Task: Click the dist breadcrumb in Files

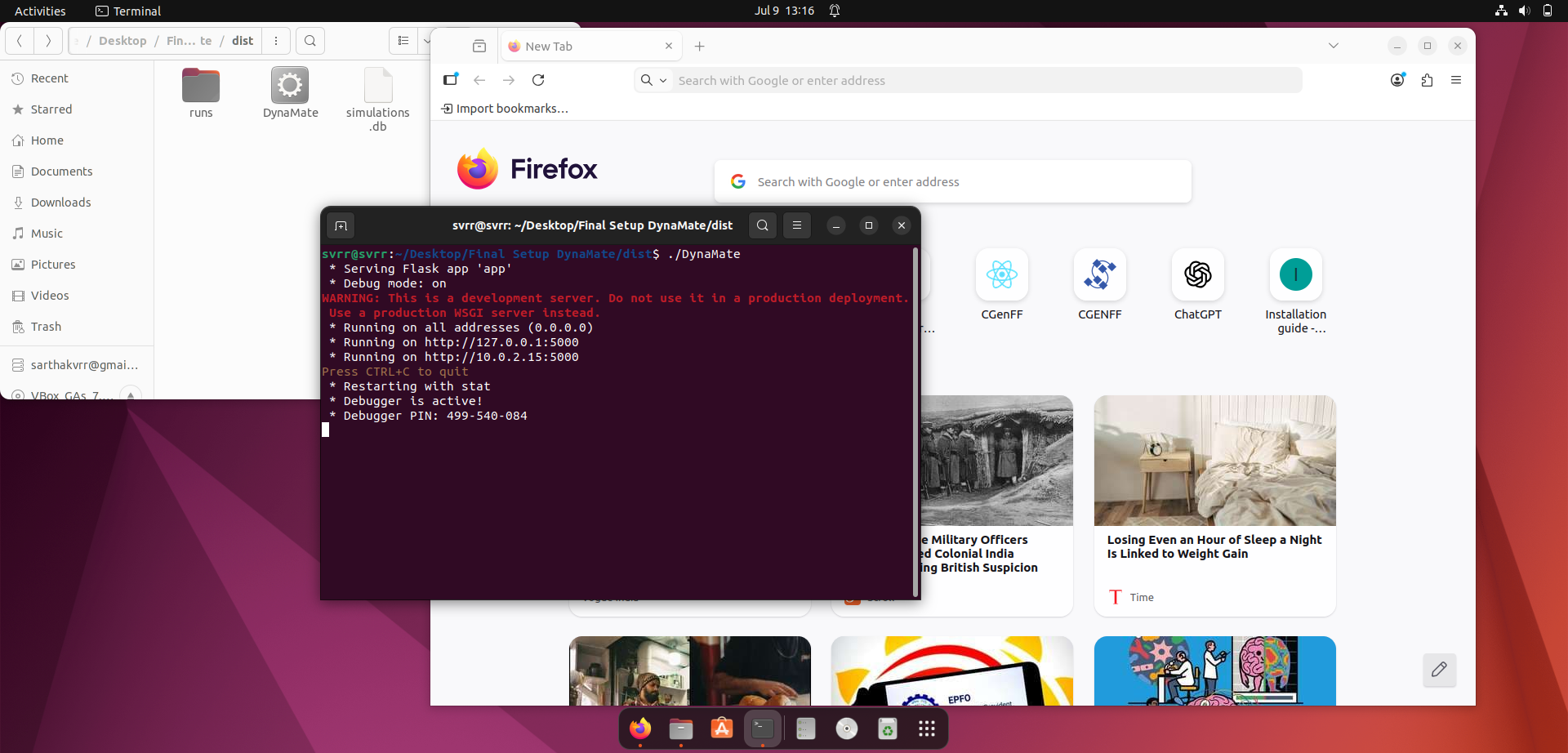Action: [243, 41]
